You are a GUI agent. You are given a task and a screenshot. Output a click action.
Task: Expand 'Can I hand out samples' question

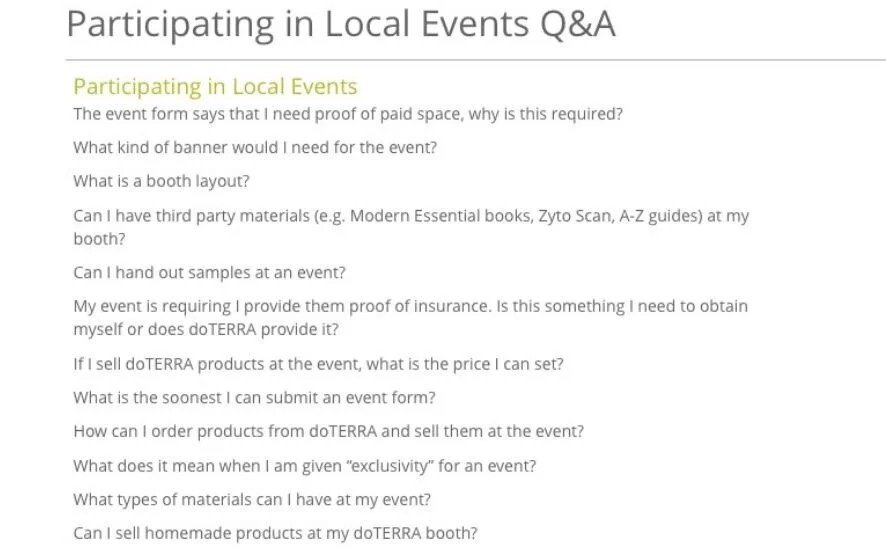[209, 272]
